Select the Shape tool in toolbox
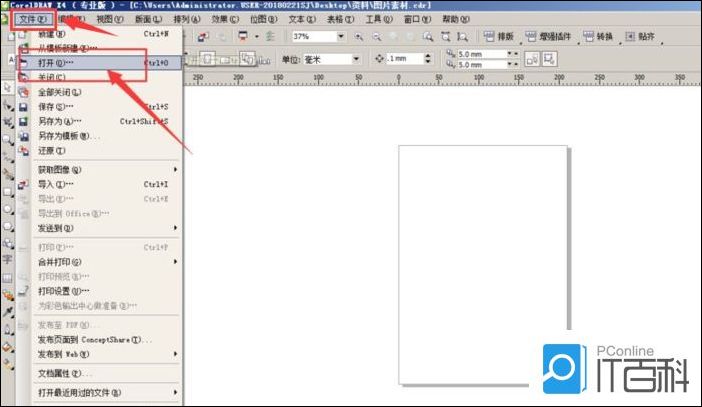The height and width of the screenshot is (407, 702). click(8, 106)
